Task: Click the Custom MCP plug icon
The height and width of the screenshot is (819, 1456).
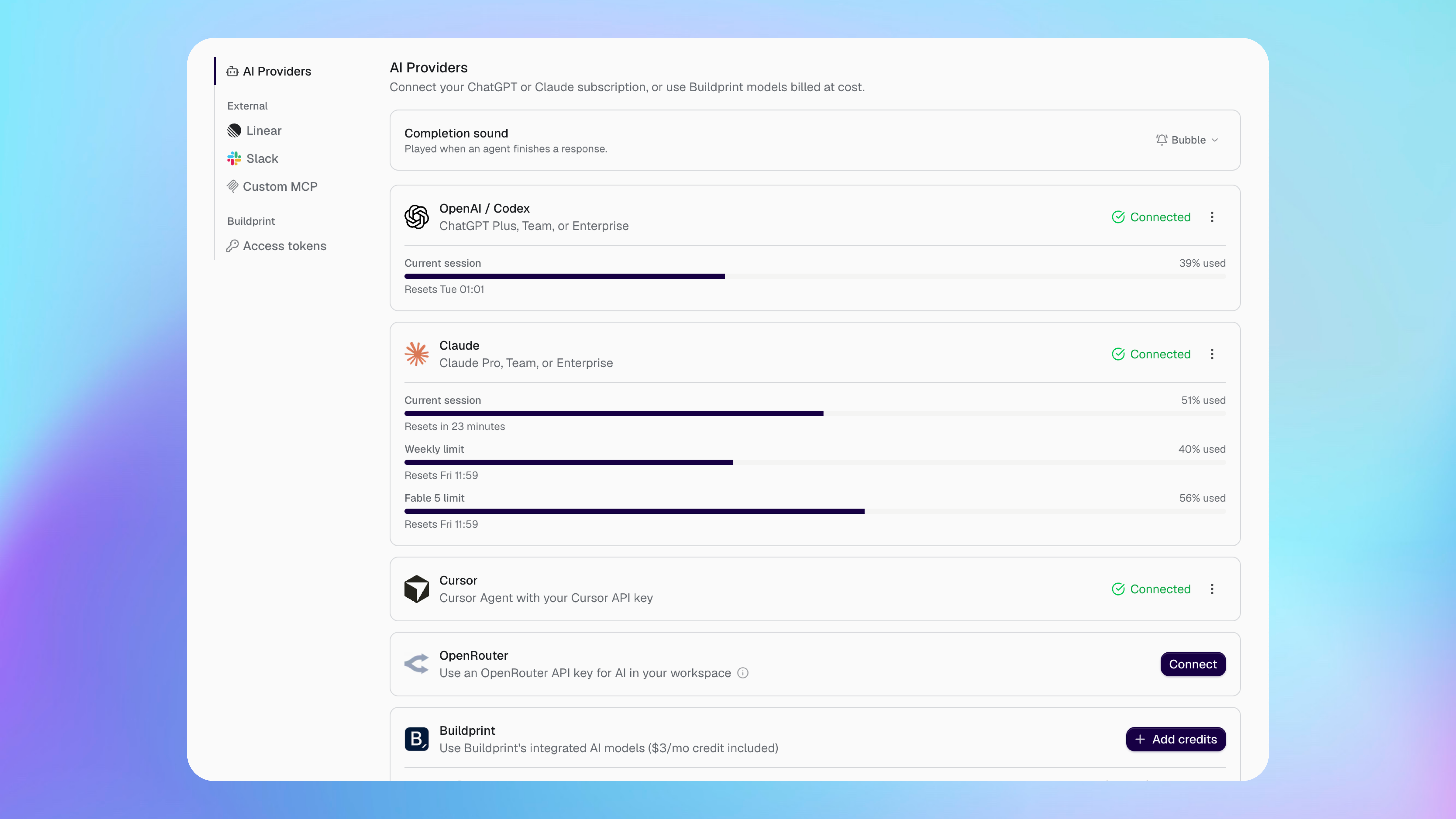Action: click(232, 186)
